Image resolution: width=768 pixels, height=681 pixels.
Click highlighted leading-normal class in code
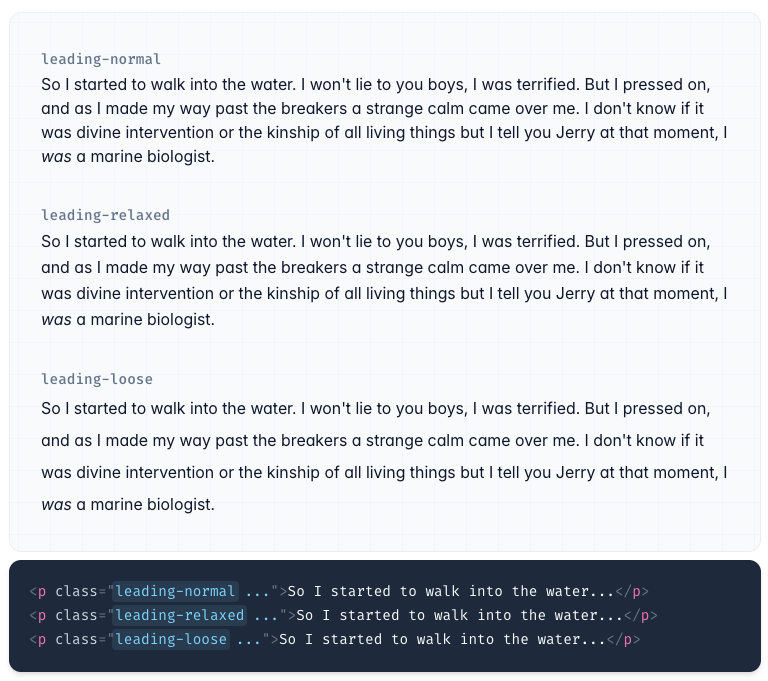tap(176, 591)
